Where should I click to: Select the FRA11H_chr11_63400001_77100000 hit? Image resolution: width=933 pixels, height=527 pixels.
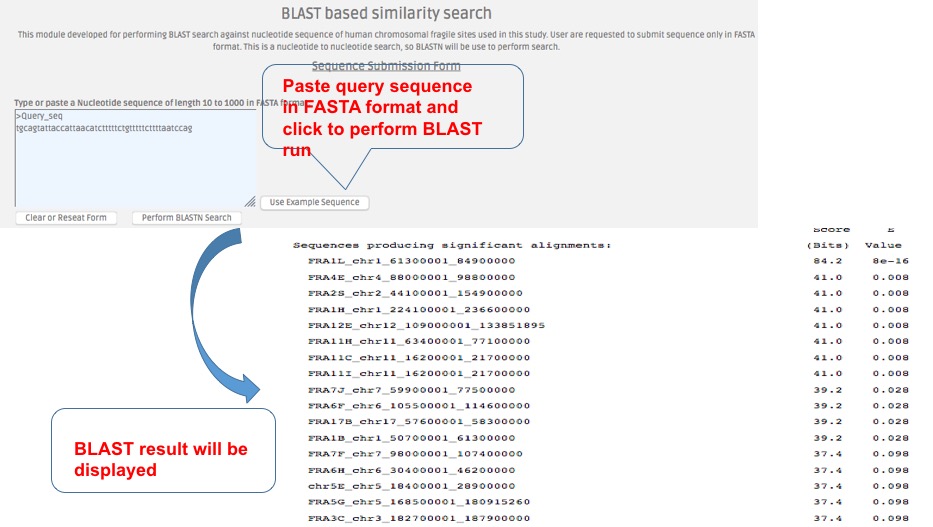[x=419, y=342]
